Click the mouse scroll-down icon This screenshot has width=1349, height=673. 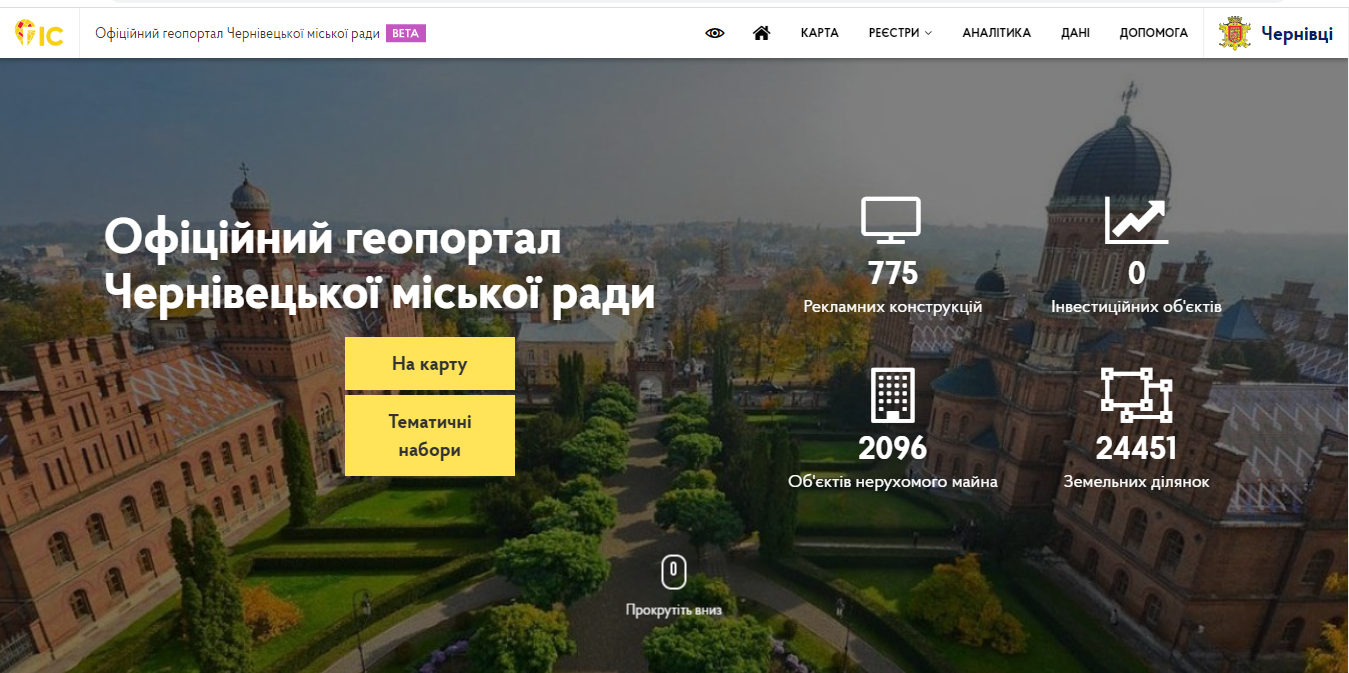click(673, 572)
